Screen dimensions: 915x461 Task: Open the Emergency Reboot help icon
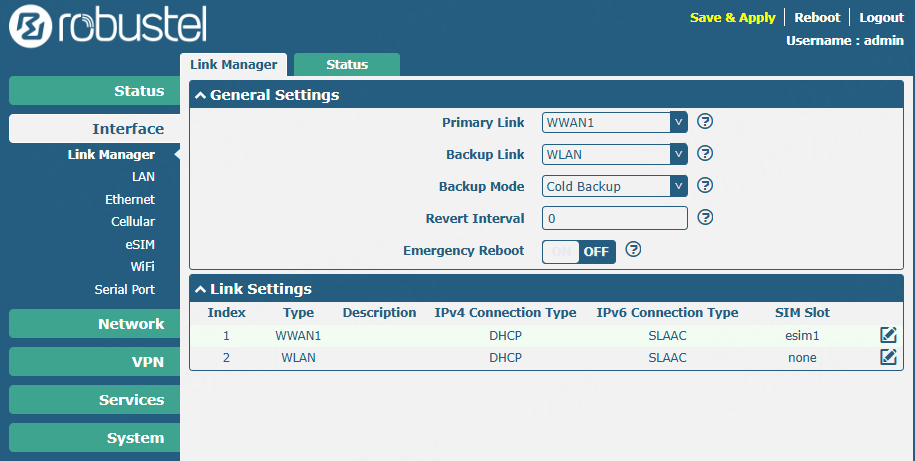633,250
